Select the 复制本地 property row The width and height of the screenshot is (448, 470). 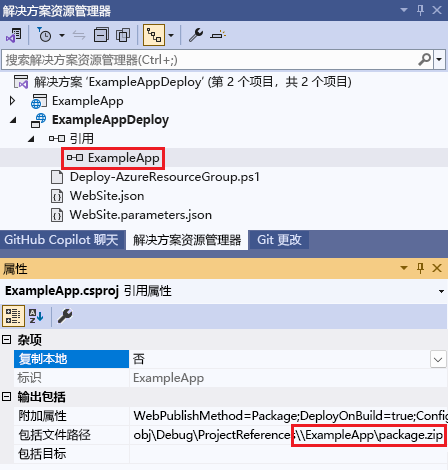[x=71, y=359]
